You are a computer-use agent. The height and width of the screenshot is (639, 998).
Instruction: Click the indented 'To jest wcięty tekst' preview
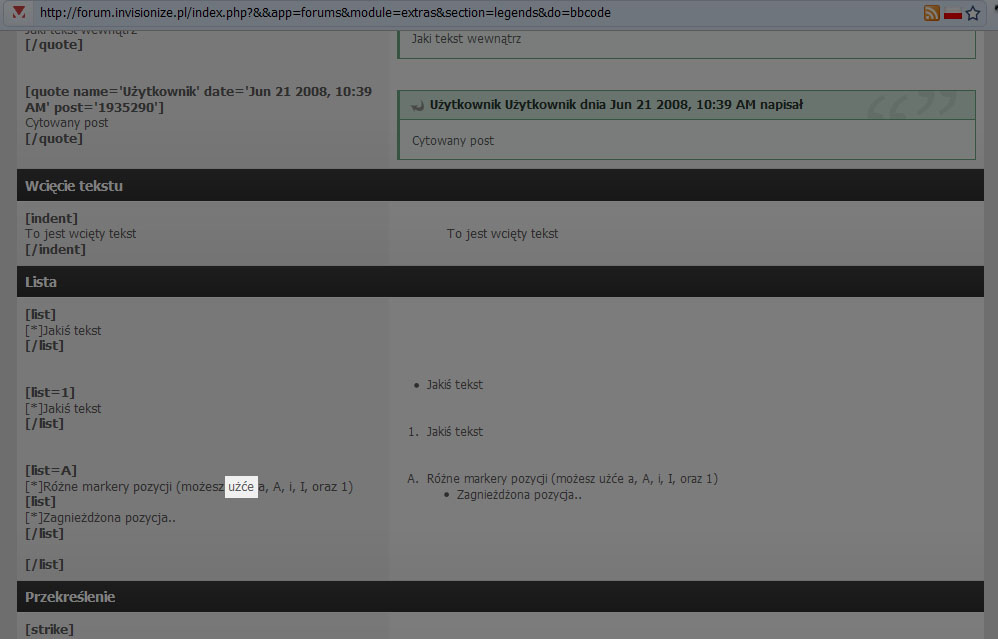pyautogui.click(x=502, y=234)
